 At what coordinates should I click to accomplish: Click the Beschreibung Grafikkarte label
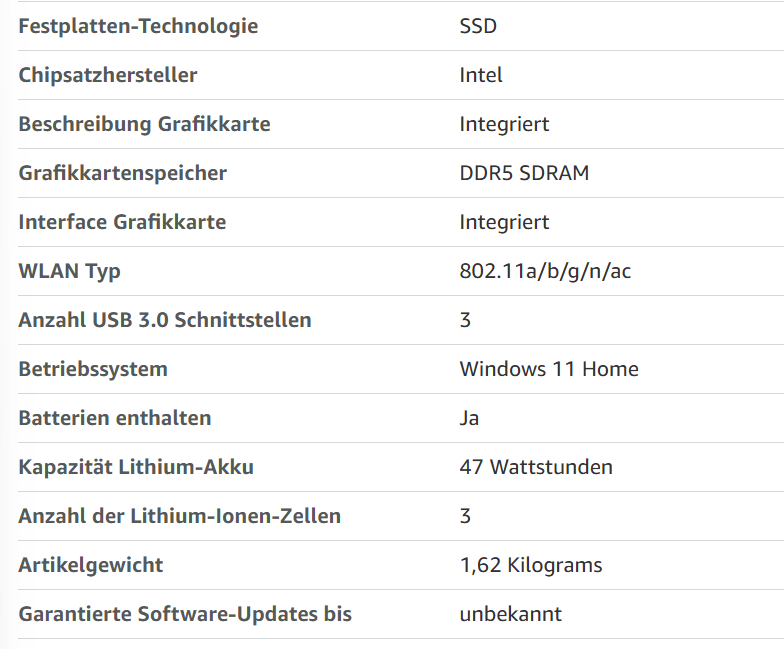pyautogui.click(x=144, y=124)
